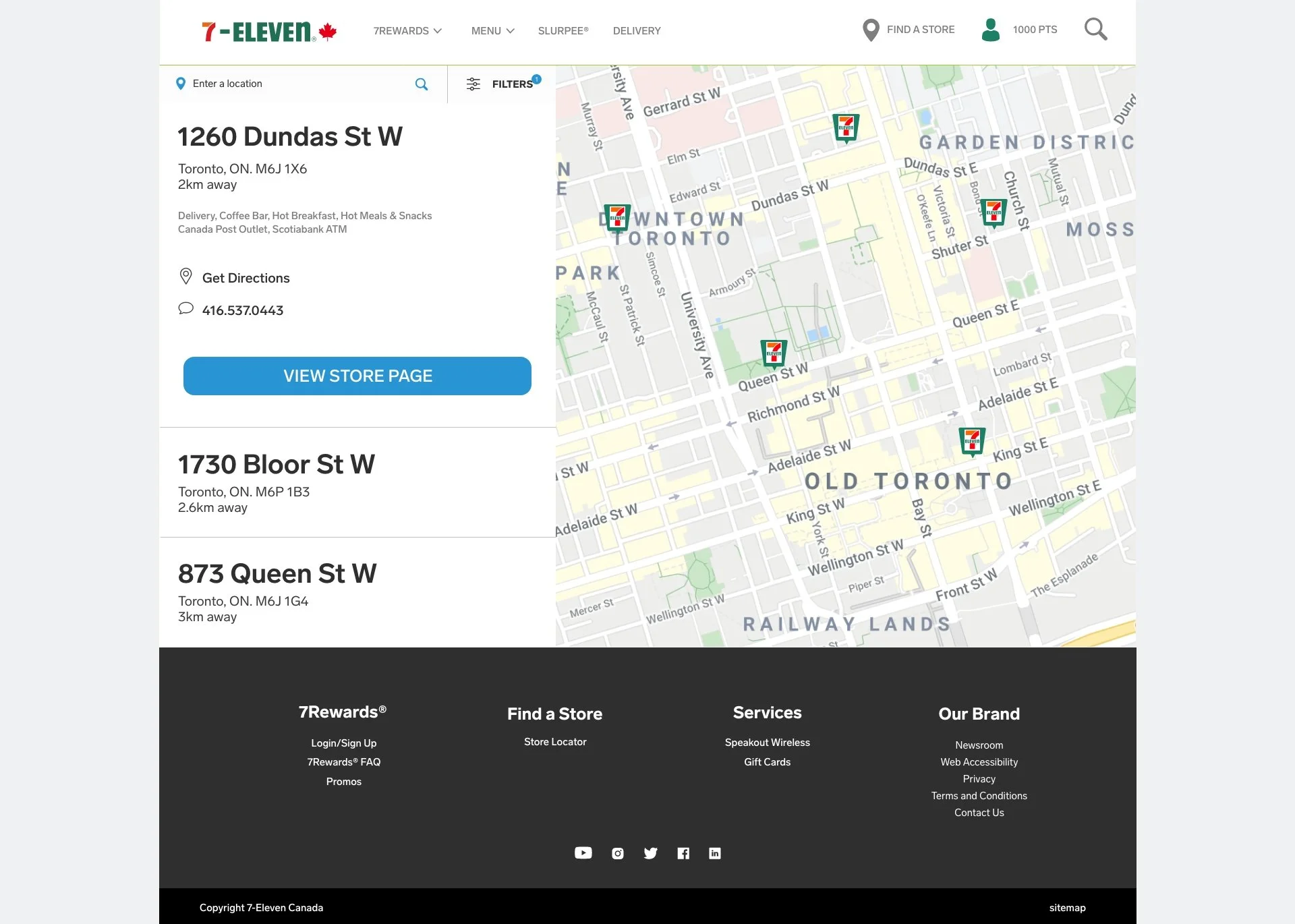Click the 7Rewards footer heading
Image resolution: width=1295 pixels, height=924 pixels.
(x=343, y=712)
